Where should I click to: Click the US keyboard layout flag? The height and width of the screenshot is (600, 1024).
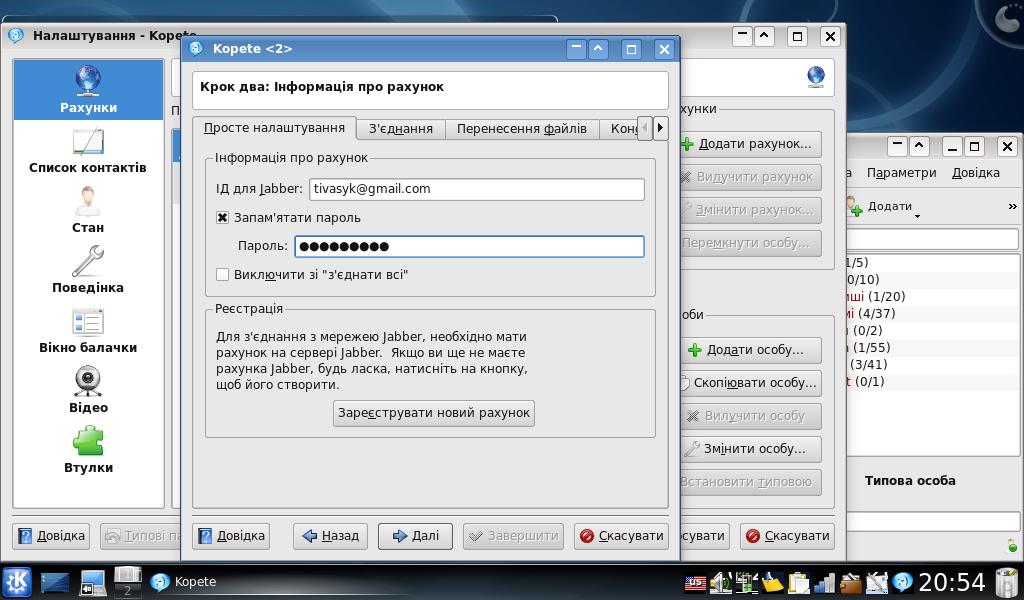695,583
